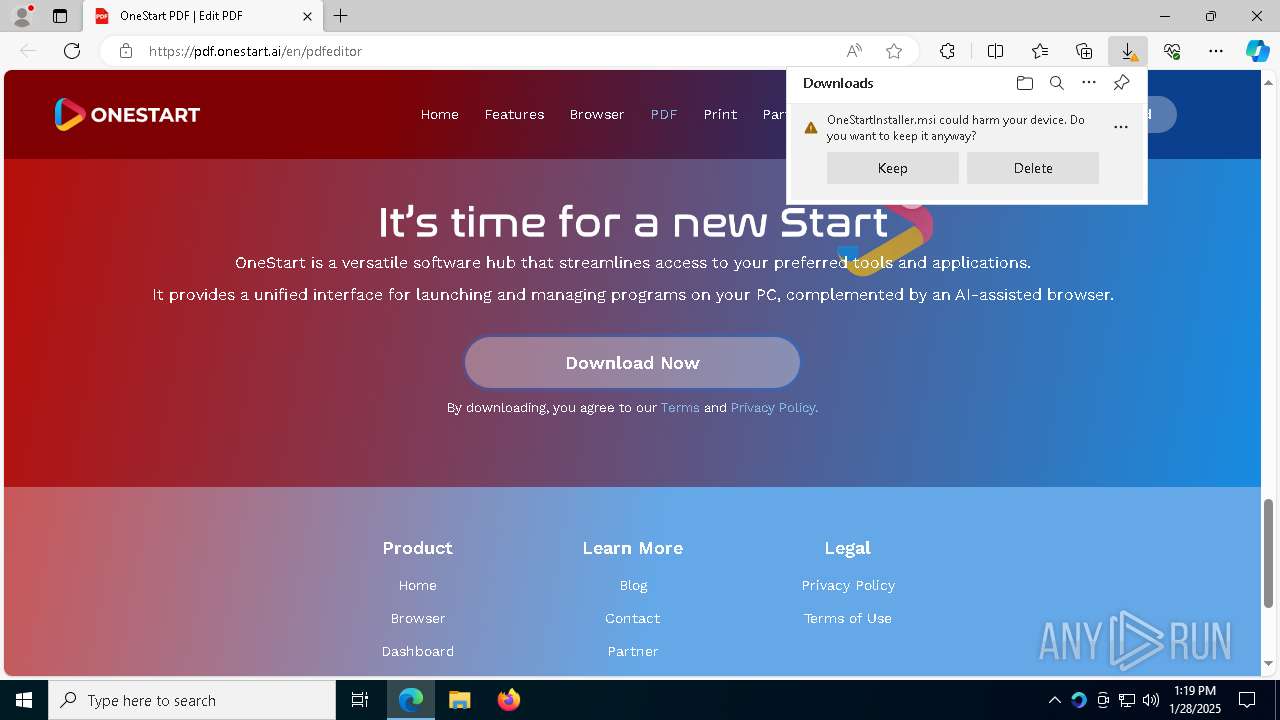The image size is (1280, 720).
Task: Search downloads with magnifier icon
Action: [1057, 83]
